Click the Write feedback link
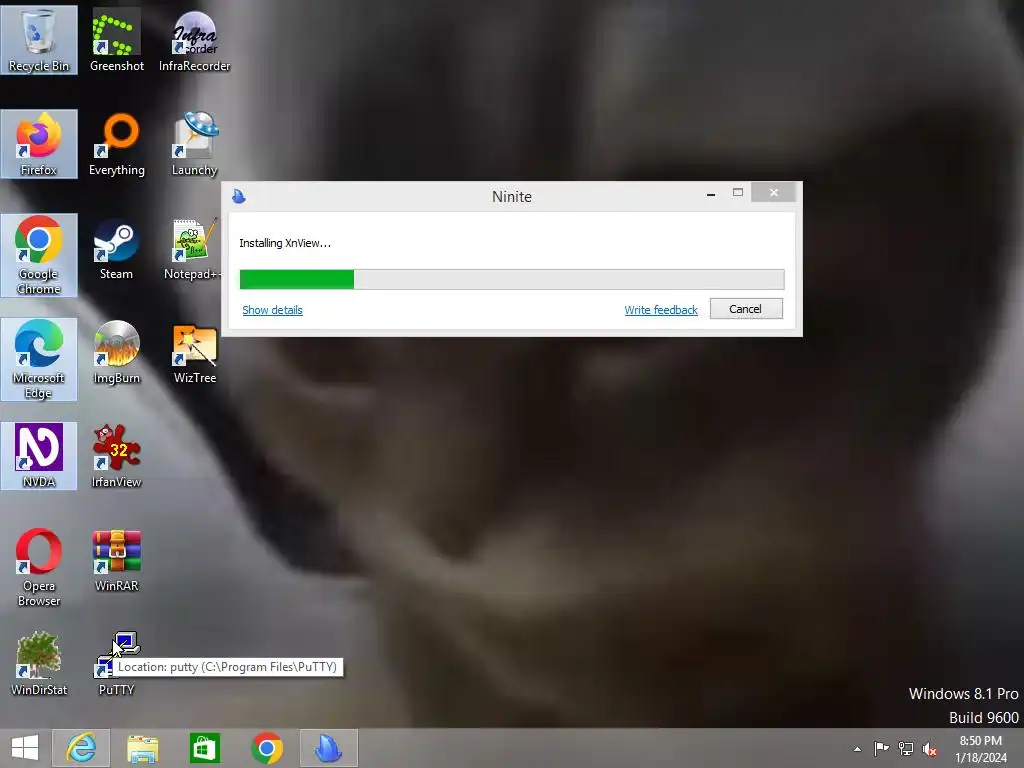The height and width of the screenshot is (768, 1024). tap(661, 310)
